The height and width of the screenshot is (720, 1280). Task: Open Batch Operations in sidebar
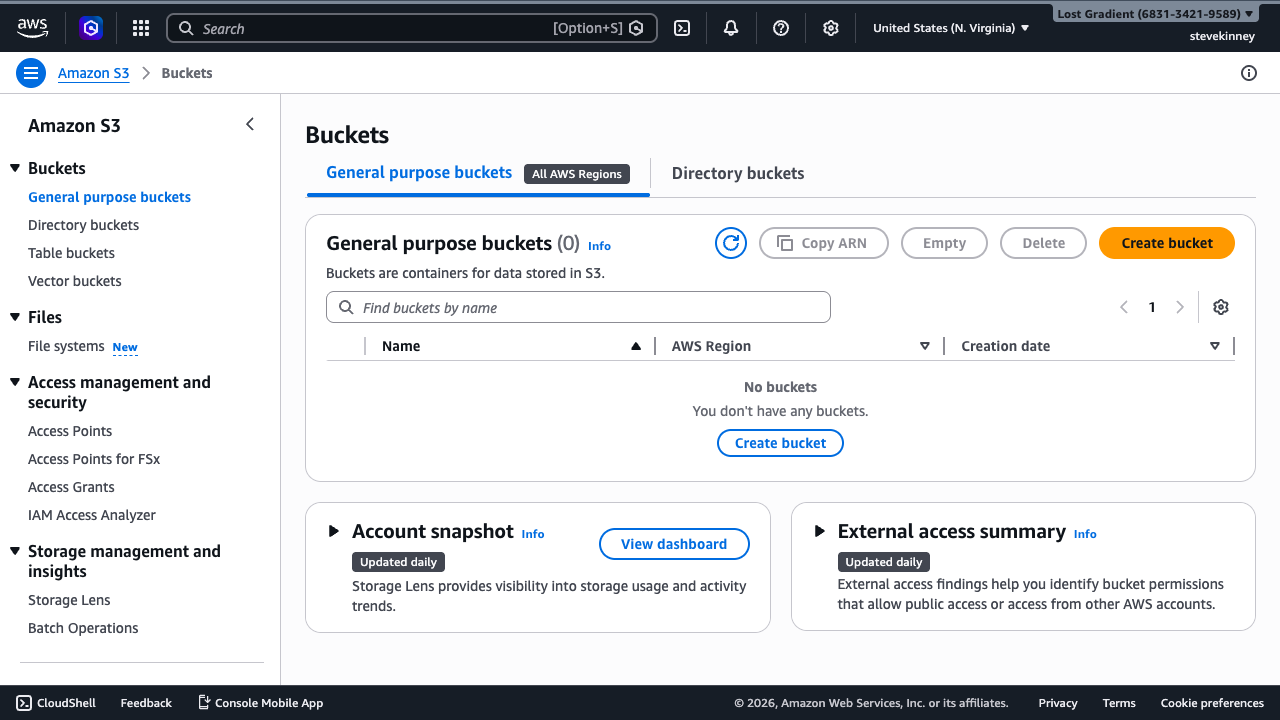click(x=83, y=628)
